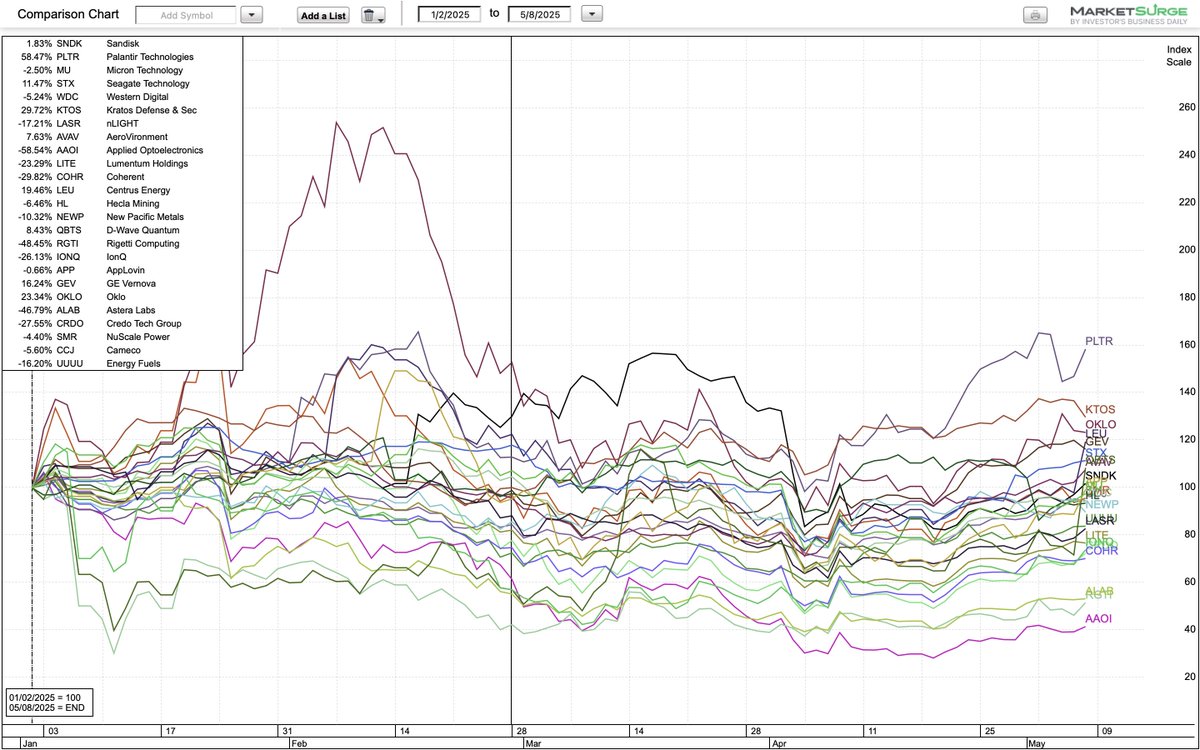
Task: Select the UUUU Energy Fuels legend row
Action: (121, 363)
